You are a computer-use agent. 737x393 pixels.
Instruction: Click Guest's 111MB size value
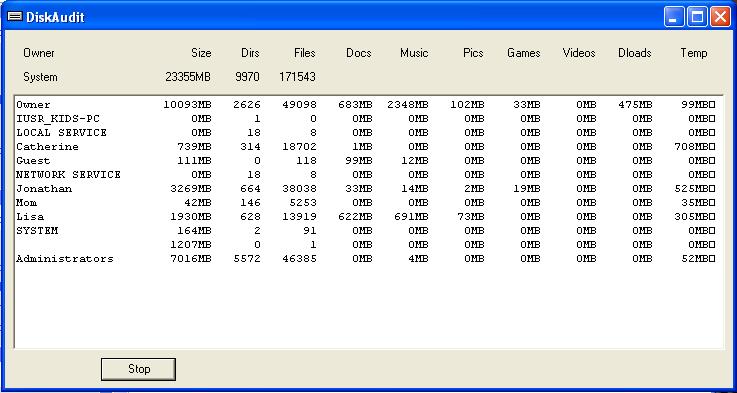[195, 161]
